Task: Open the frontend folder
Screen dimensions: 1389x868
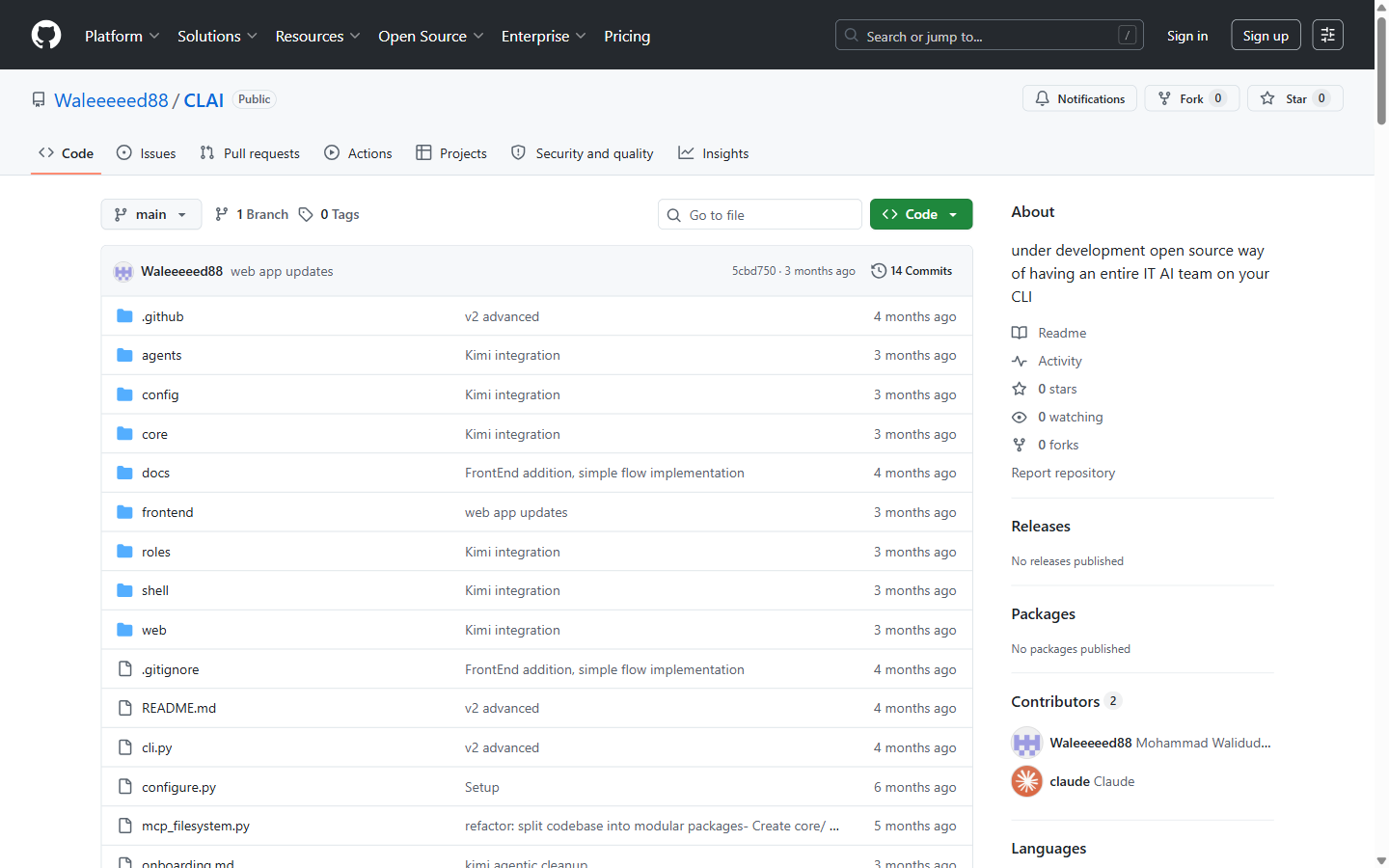Action: point(167,513)
